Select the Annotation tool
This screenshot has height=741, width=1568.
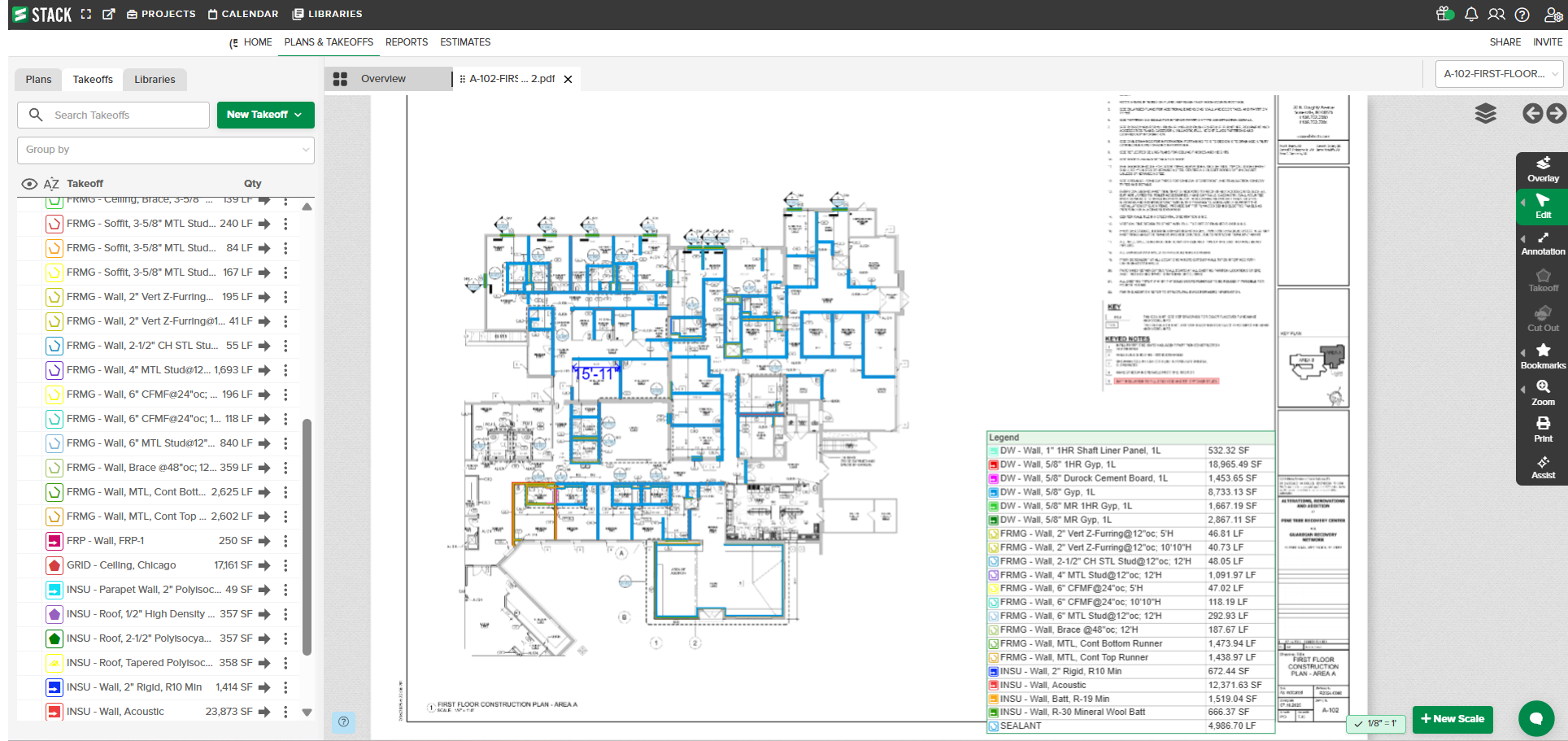1542,243
